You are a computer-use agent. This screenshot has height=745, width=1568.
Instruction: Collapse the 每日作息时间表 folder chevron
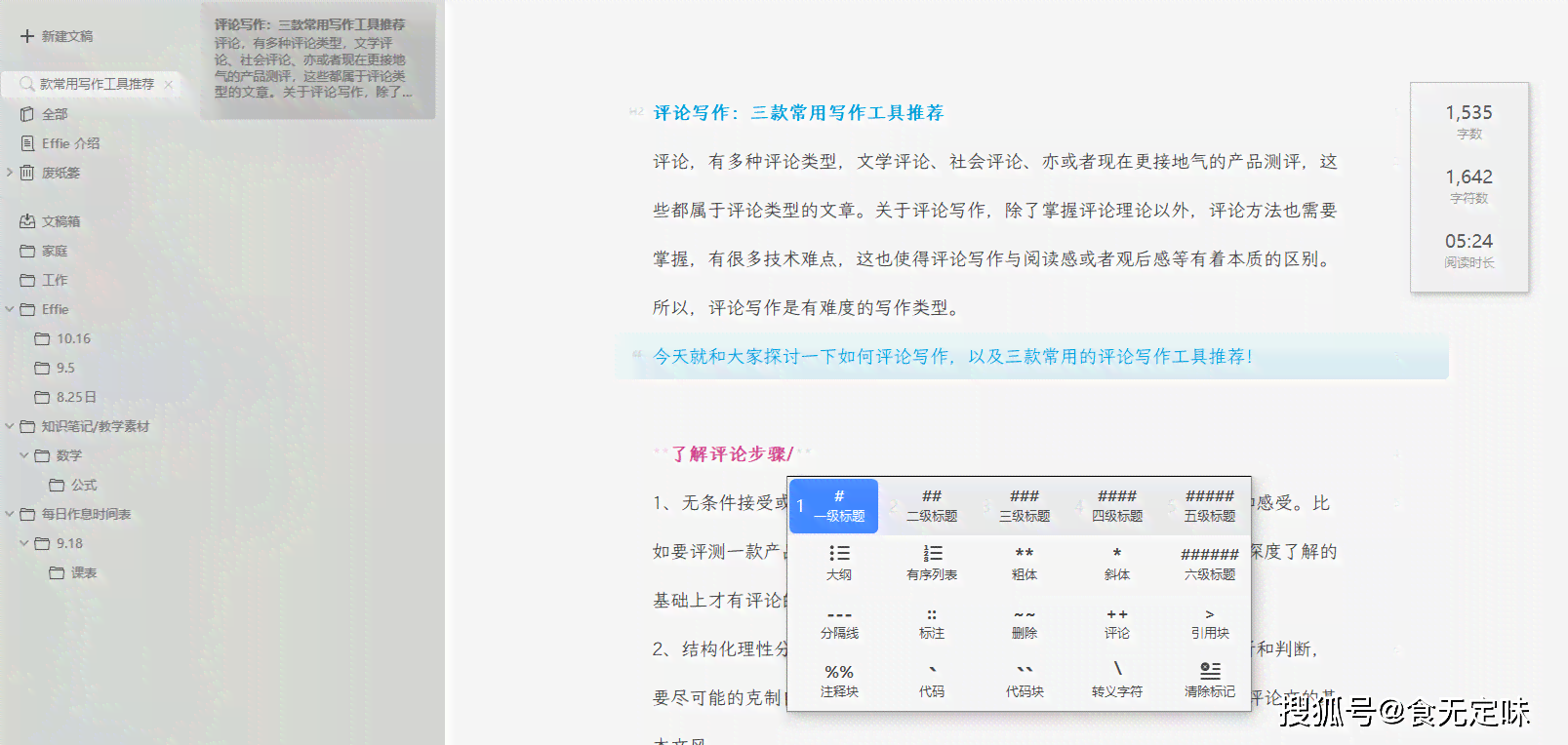click(x=10, y=514)
